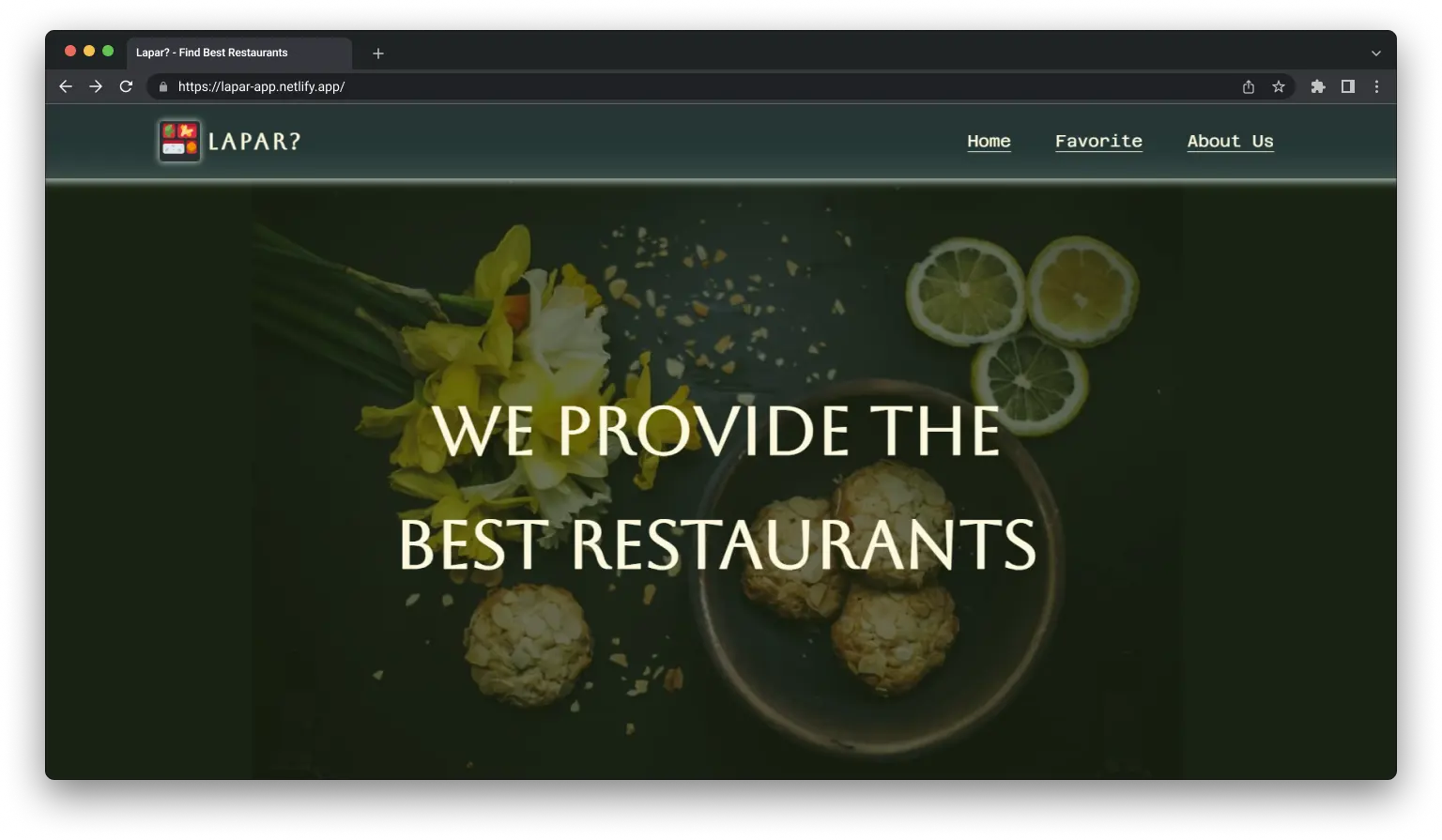Open the browser extensions puzzle icon

1317,86
